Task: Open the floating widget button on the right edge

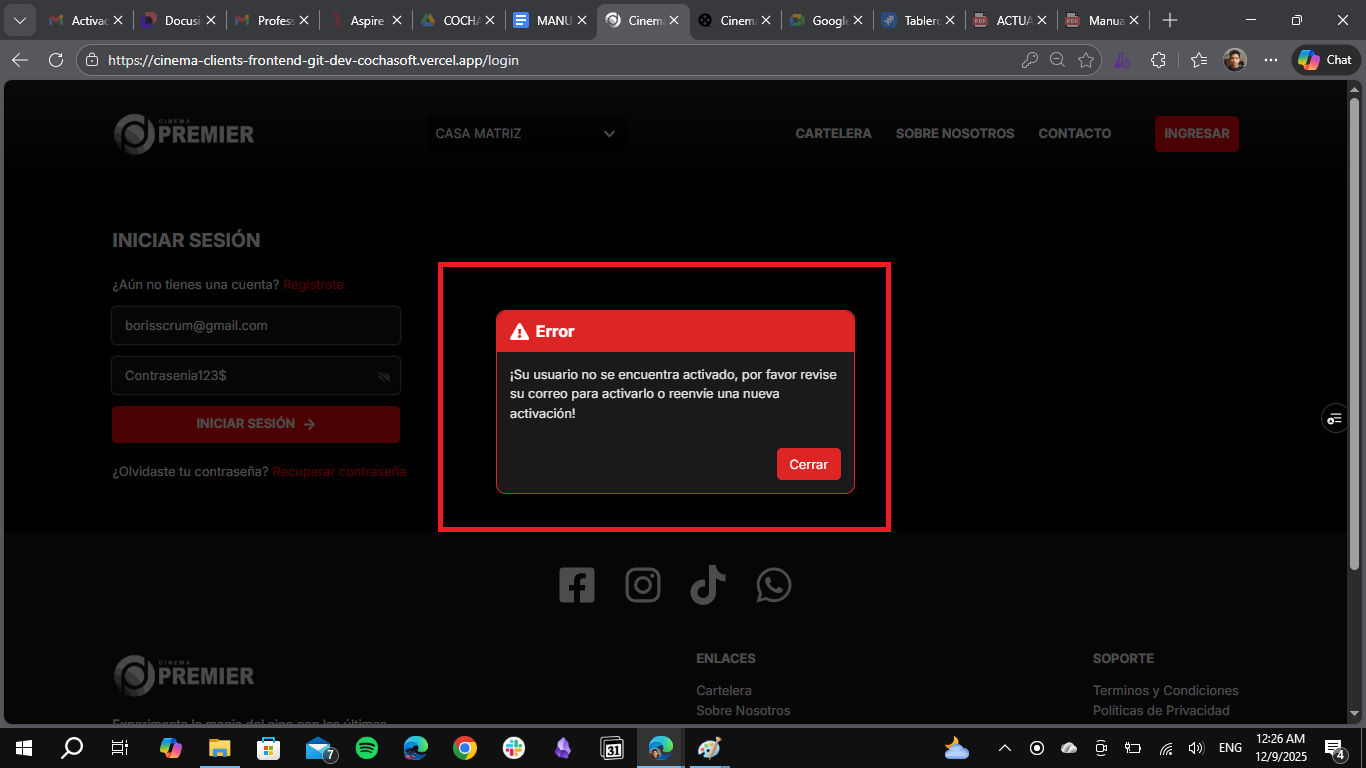Action: point(1334,418)
